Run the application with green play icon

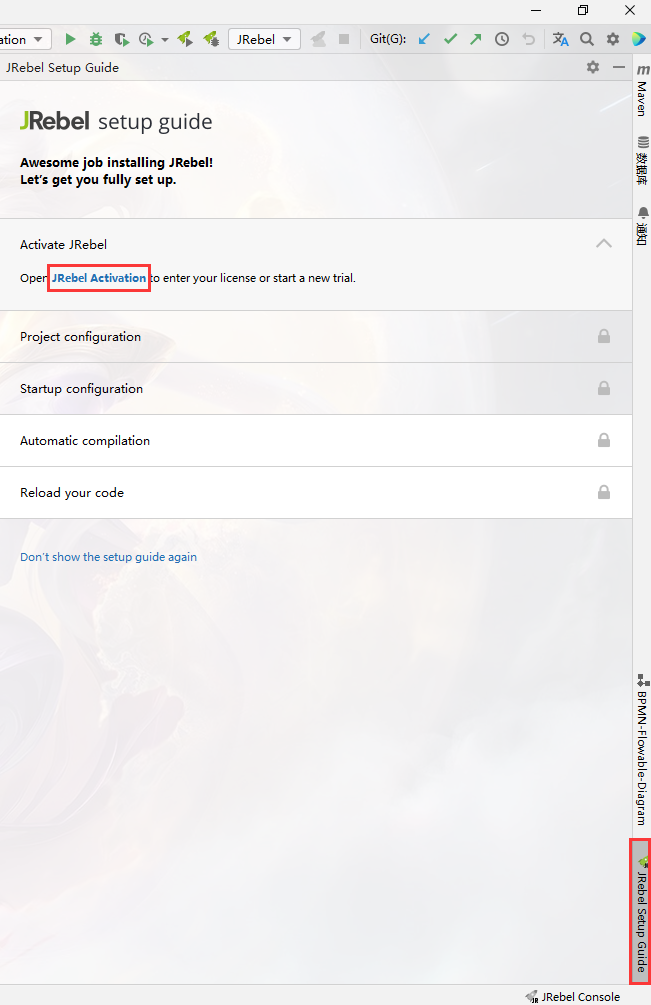(x=70, y=39)
